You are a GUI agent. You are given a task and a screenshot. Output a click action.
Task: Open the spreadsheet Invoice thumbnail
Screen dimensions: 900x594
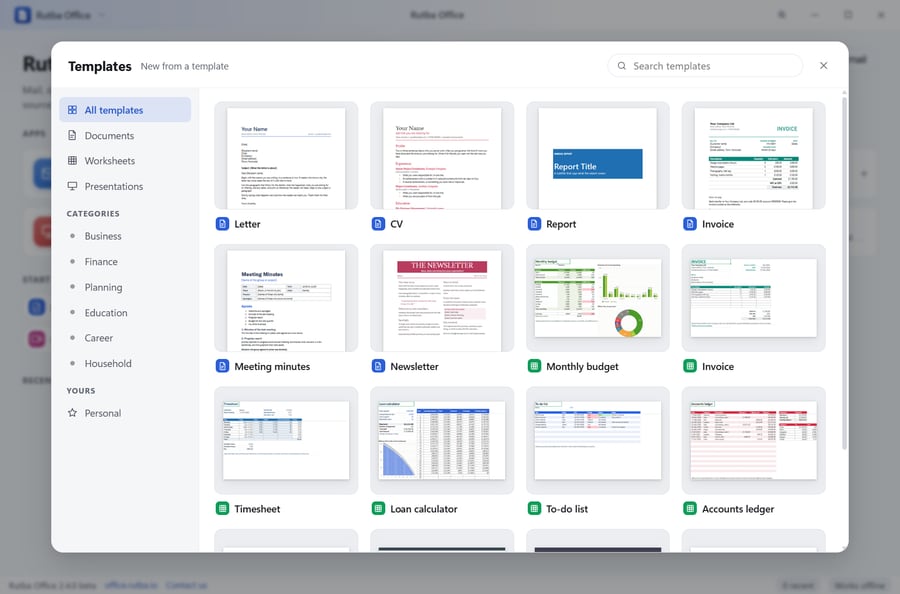pos(754,298)
